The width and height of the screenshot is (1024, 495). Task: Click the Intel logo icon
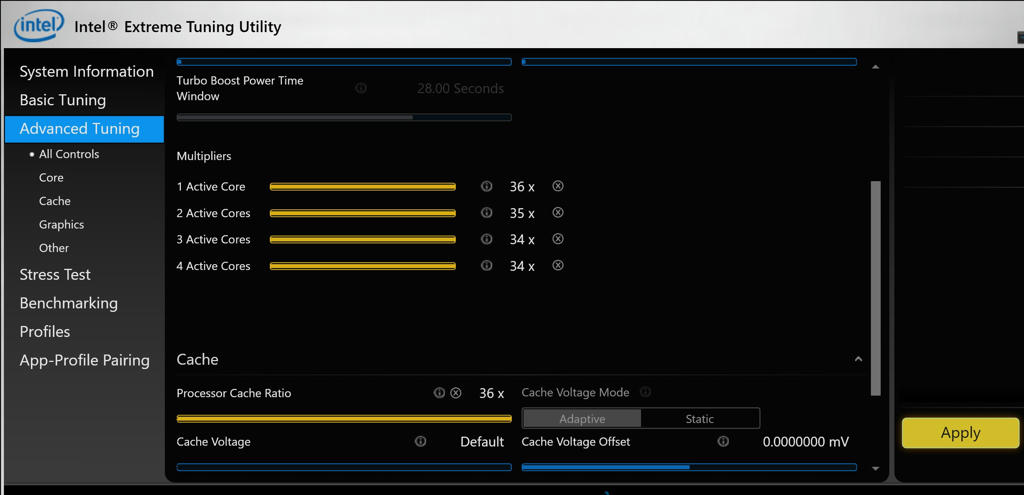click(x=39, y=25)
